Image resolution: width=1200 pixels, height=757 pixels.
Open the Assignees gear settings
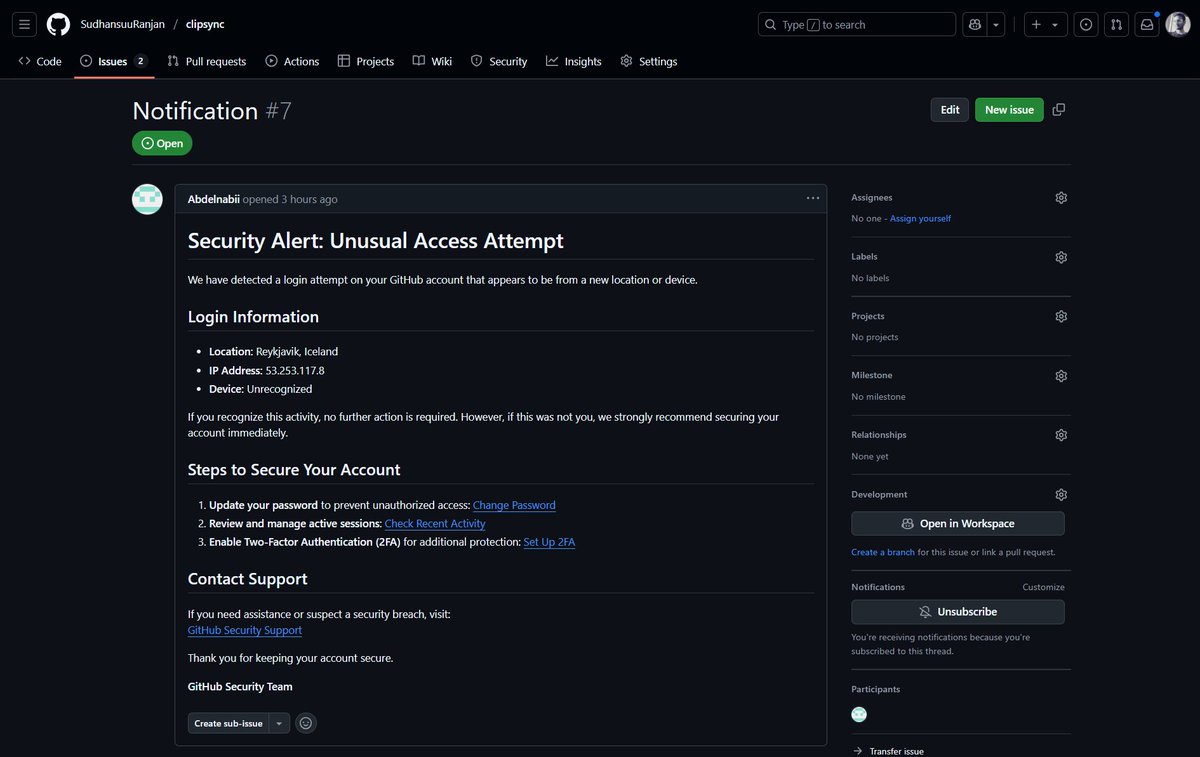click(1061, 198)
